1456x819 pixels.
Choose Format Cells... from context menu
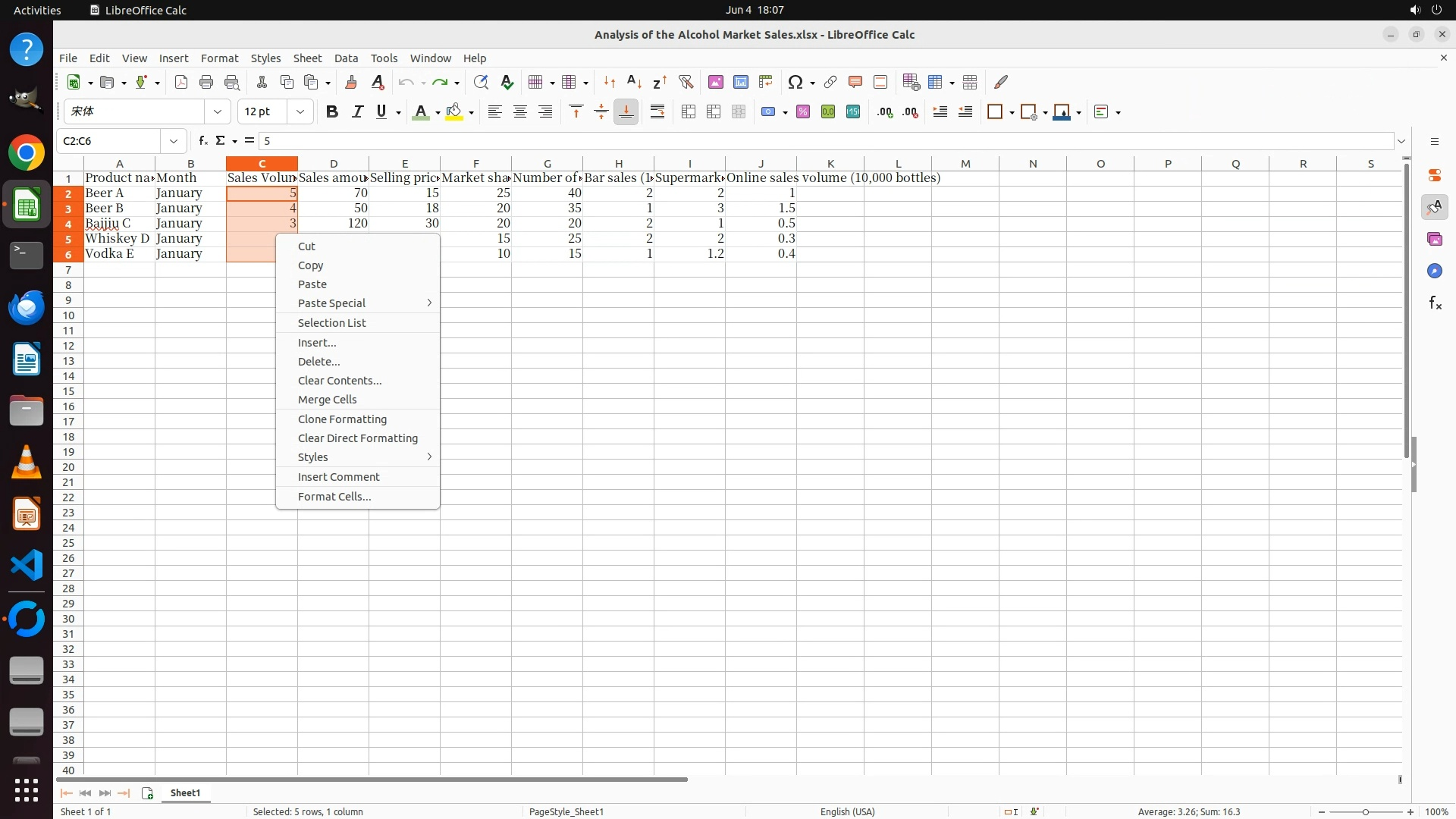(334, 497)
